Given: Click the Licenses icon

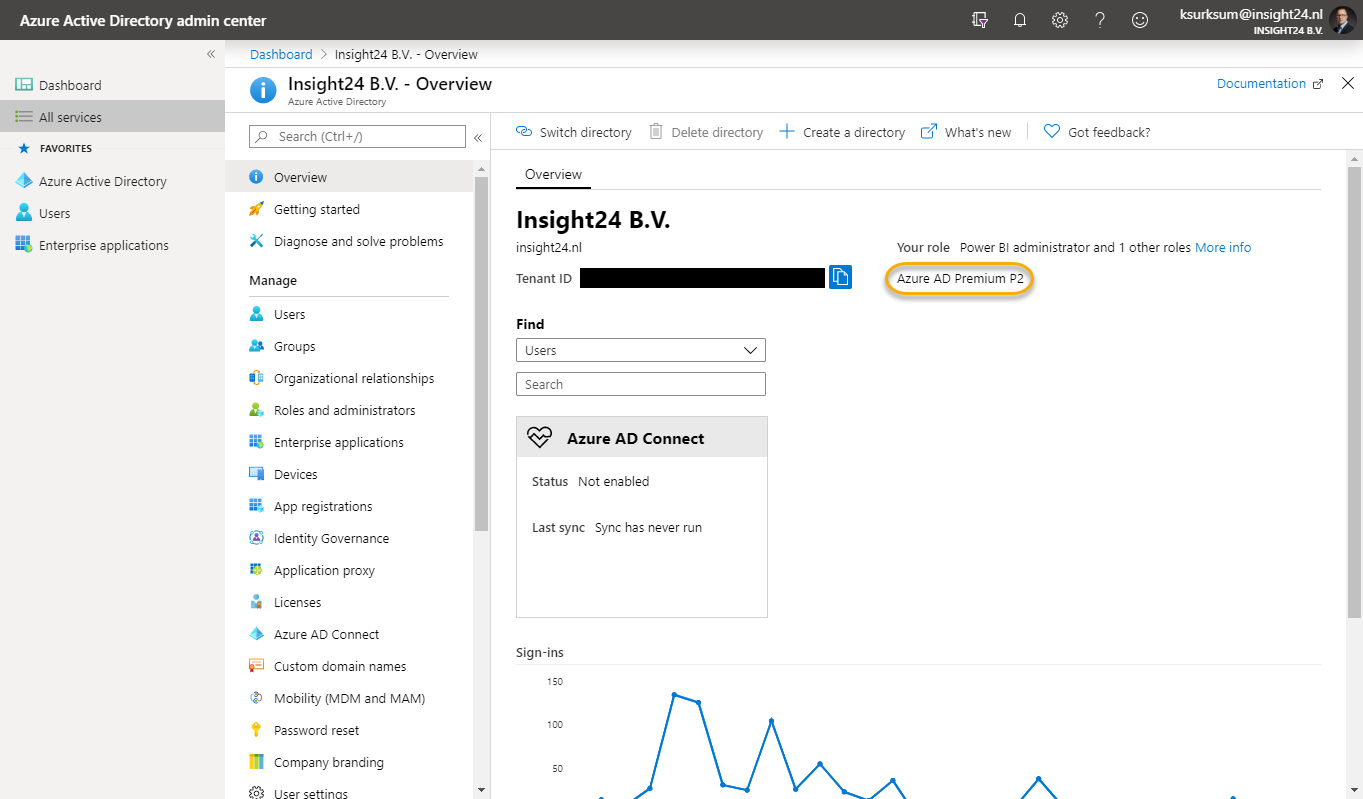Looking at the screenshot, I should [x=256, y=602].
